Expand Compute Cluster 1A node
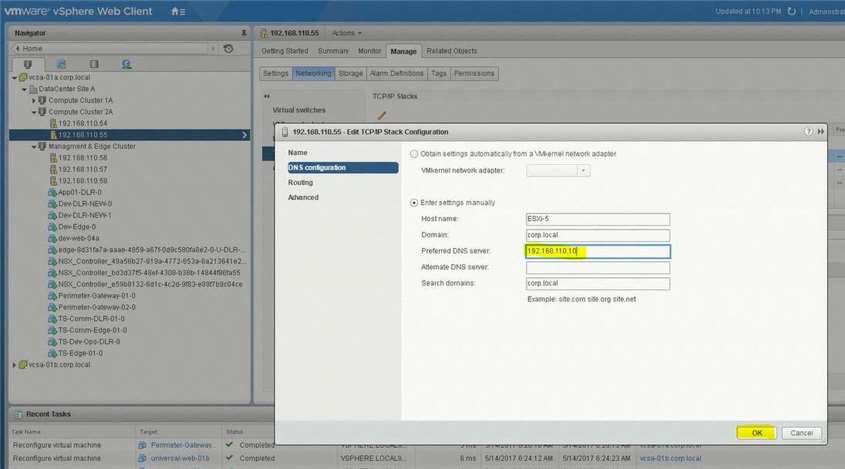This screenshot has height=469, width=845. pyautogui.click(x=34, y=100)
